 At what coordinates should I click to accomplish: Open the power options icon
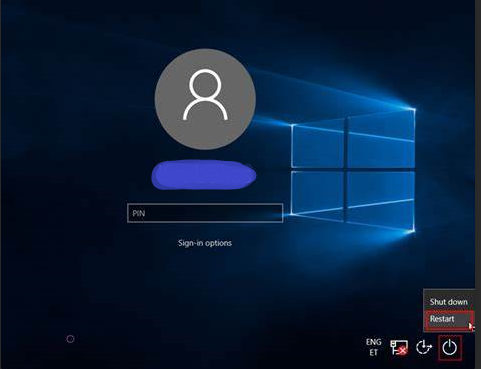[x=449, y=348]
